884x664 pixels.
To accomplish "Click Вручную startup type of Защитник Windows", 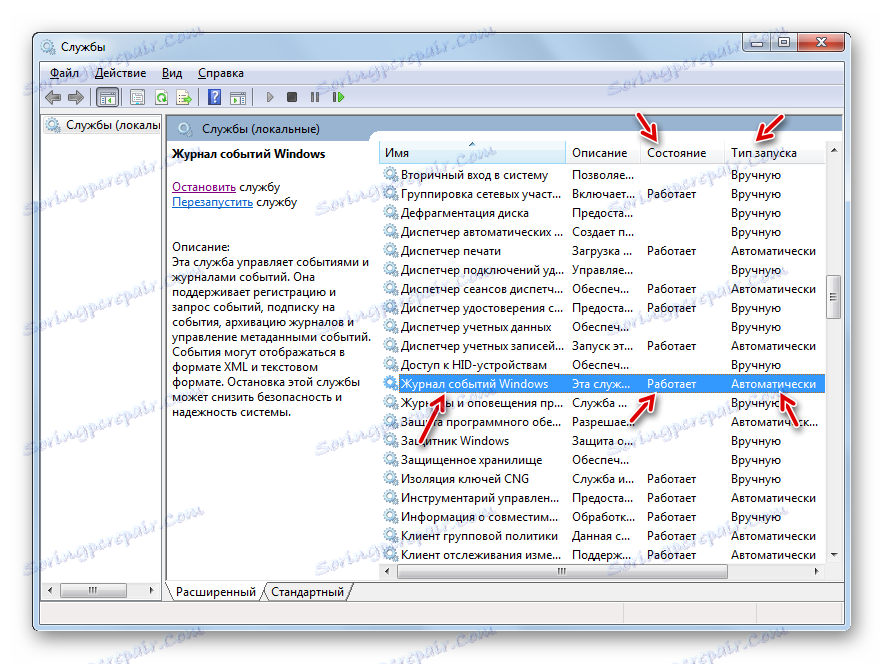I will 755,441.
